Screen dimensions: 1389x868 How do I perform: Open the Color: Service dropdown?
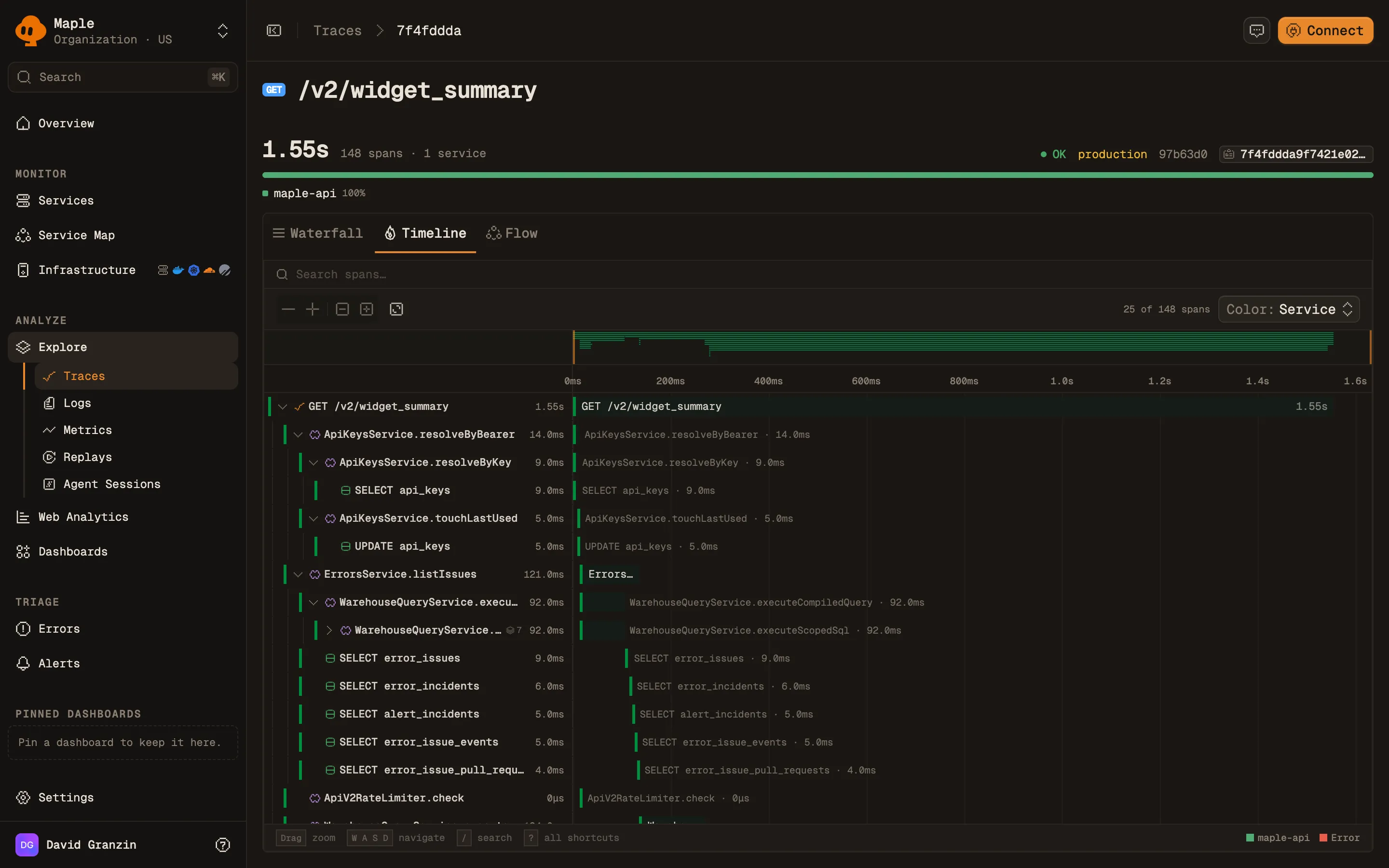pos(1289,310)
